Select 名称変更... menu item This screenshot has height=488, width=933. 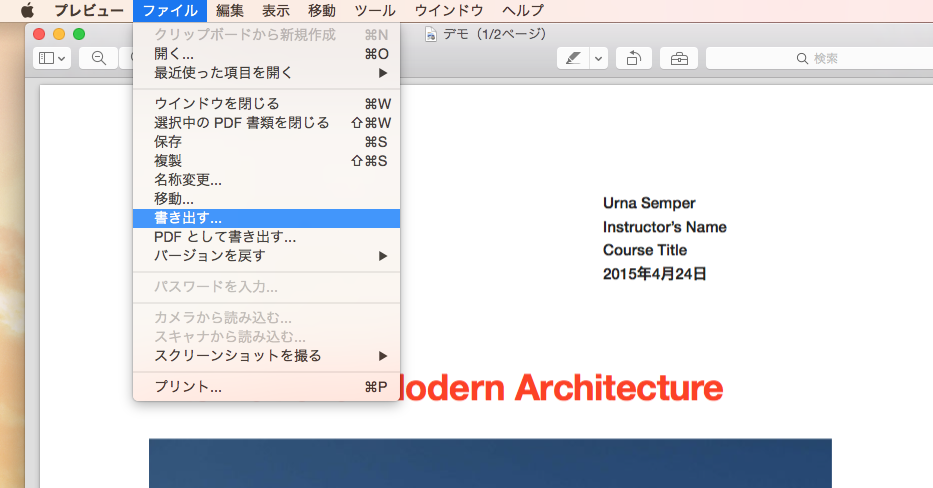click(267, 180)
